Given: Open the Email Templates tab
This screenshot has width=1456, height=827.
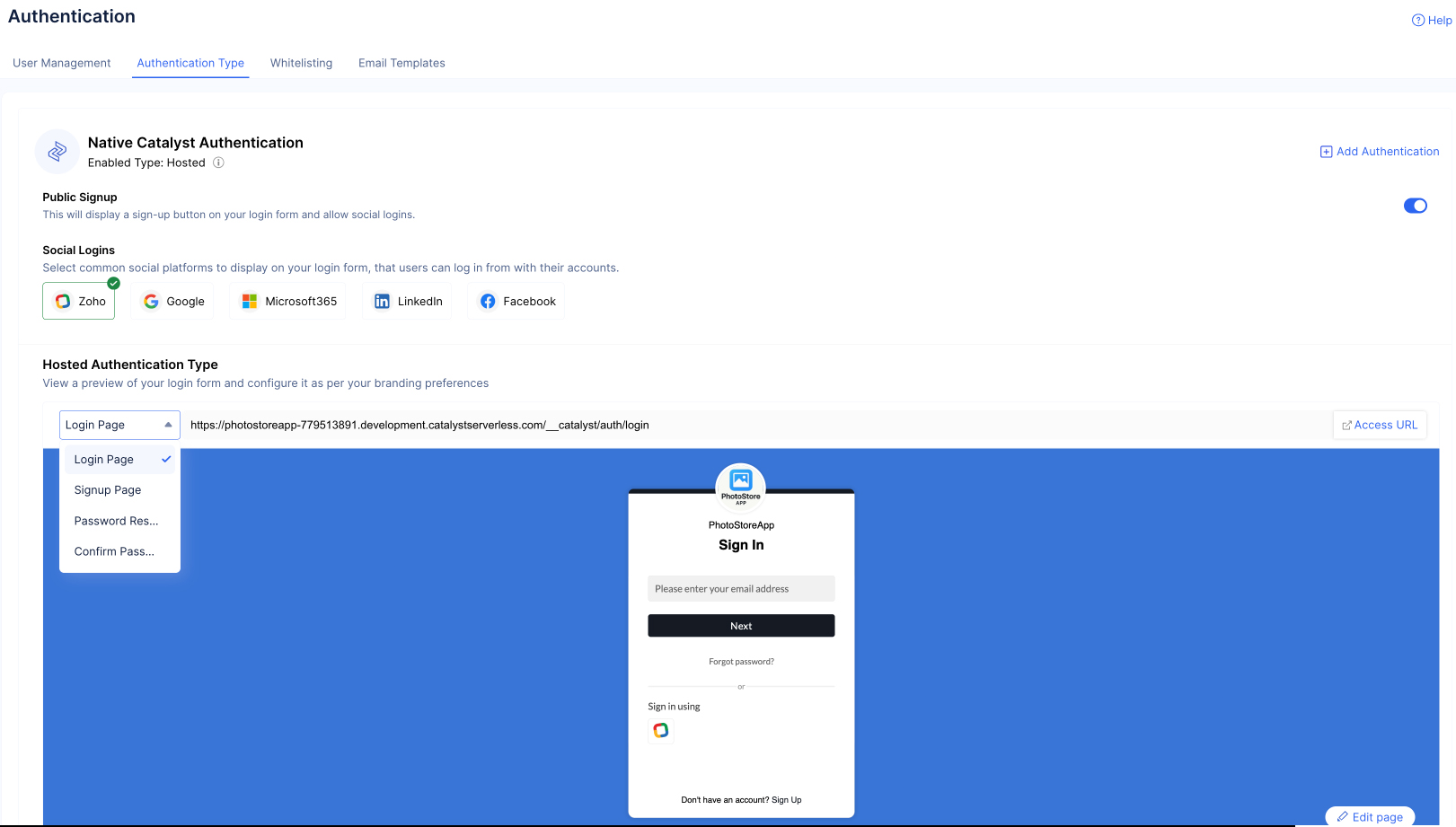Looking at the screenshot, I should (x=402, y=63).
